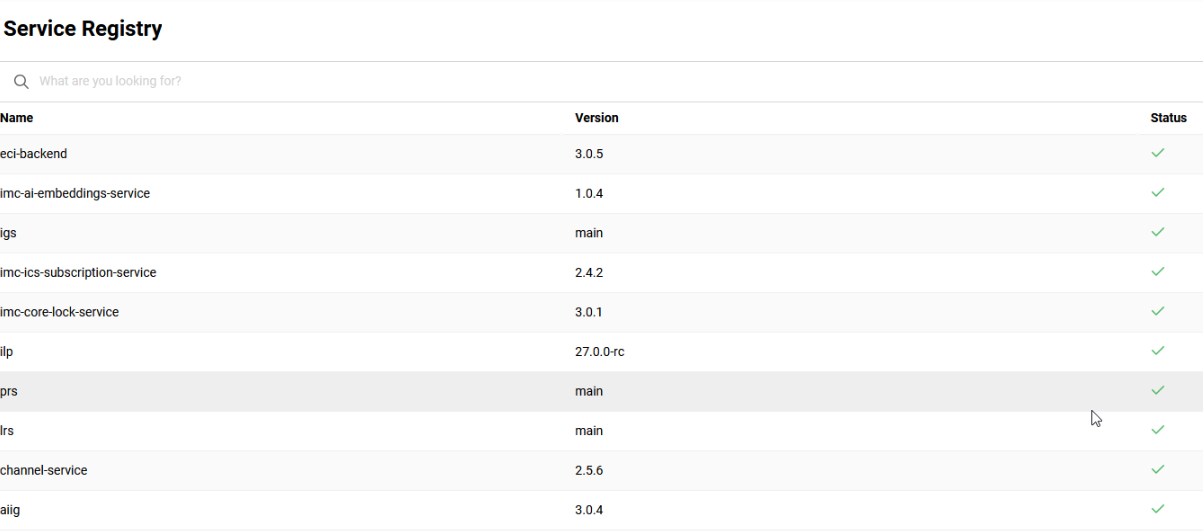Click the status checkmark in igs row
This screenshot has width=1203, height=531.
pyautogui.click(x=1158, y=232)
